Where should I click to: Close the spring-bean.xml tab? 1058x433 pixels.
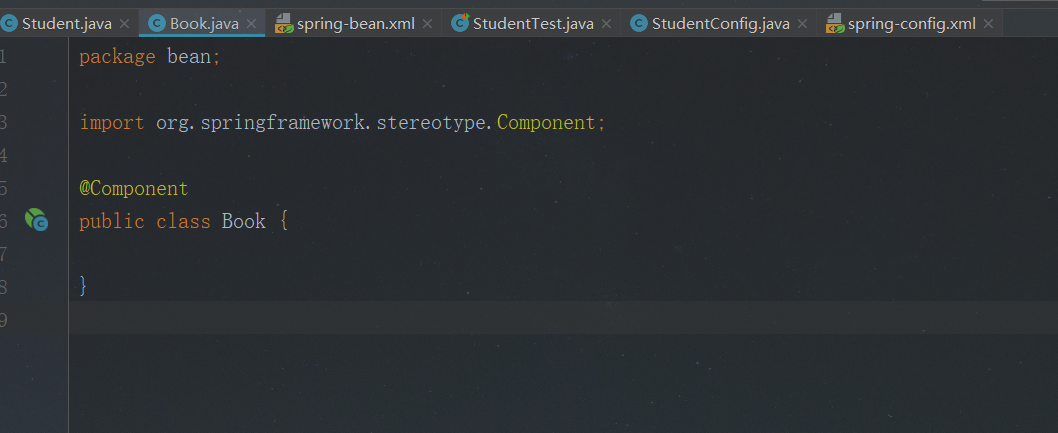427,24
